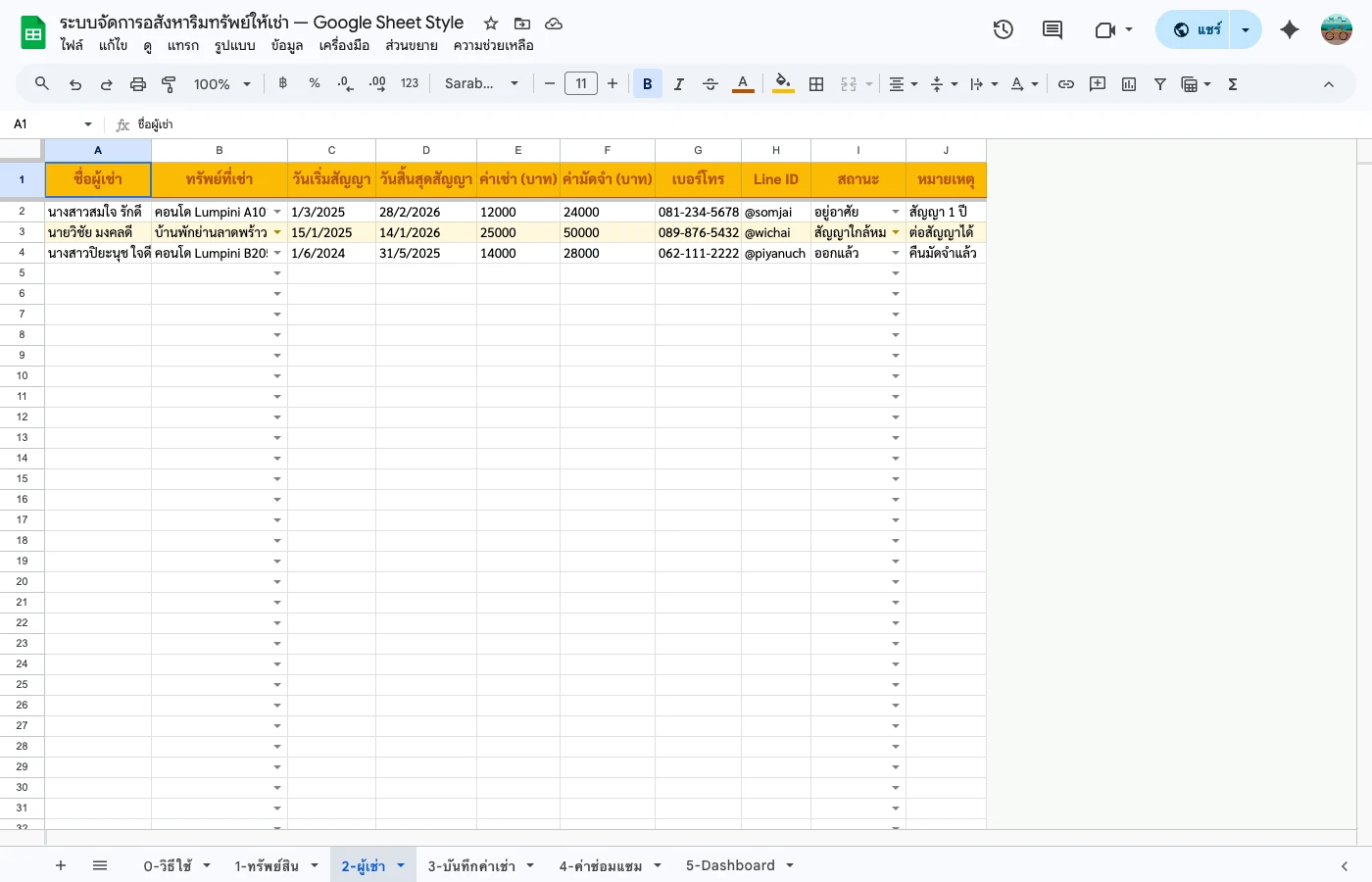Open the borders grid icon
This screenshot has width=1372, height=882.
(816, 84)
